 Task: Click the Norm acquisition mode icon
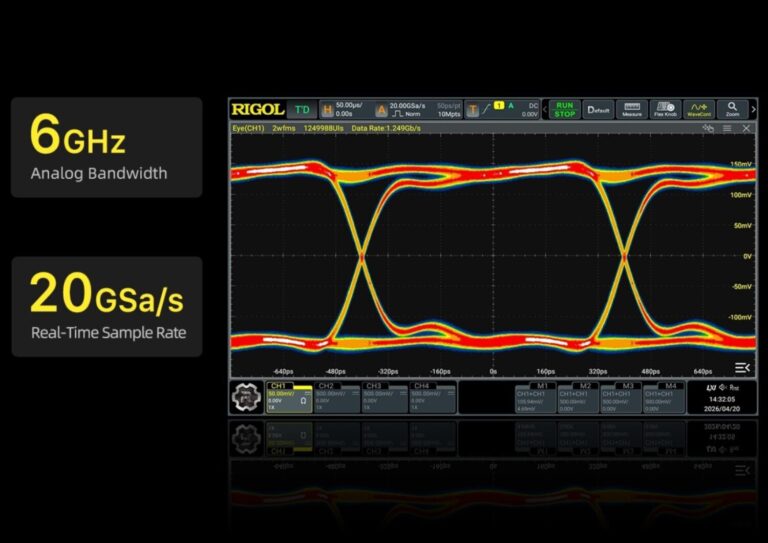click(406, 114)
